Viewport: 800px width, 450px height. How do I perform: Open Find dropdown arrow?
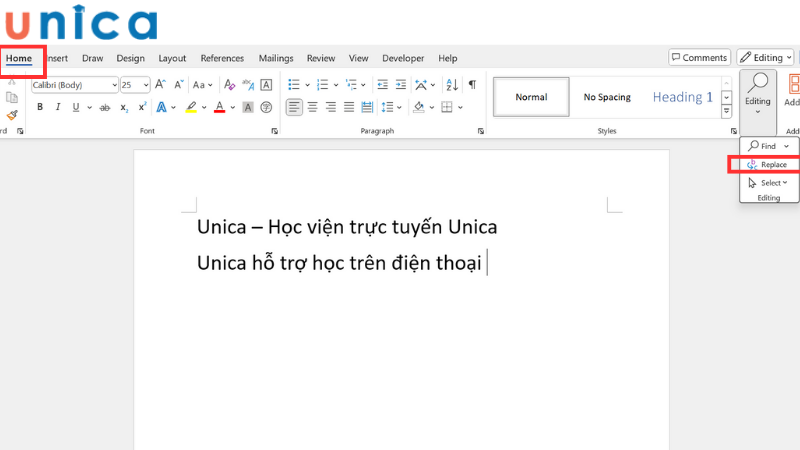click(x=786, y=146)
